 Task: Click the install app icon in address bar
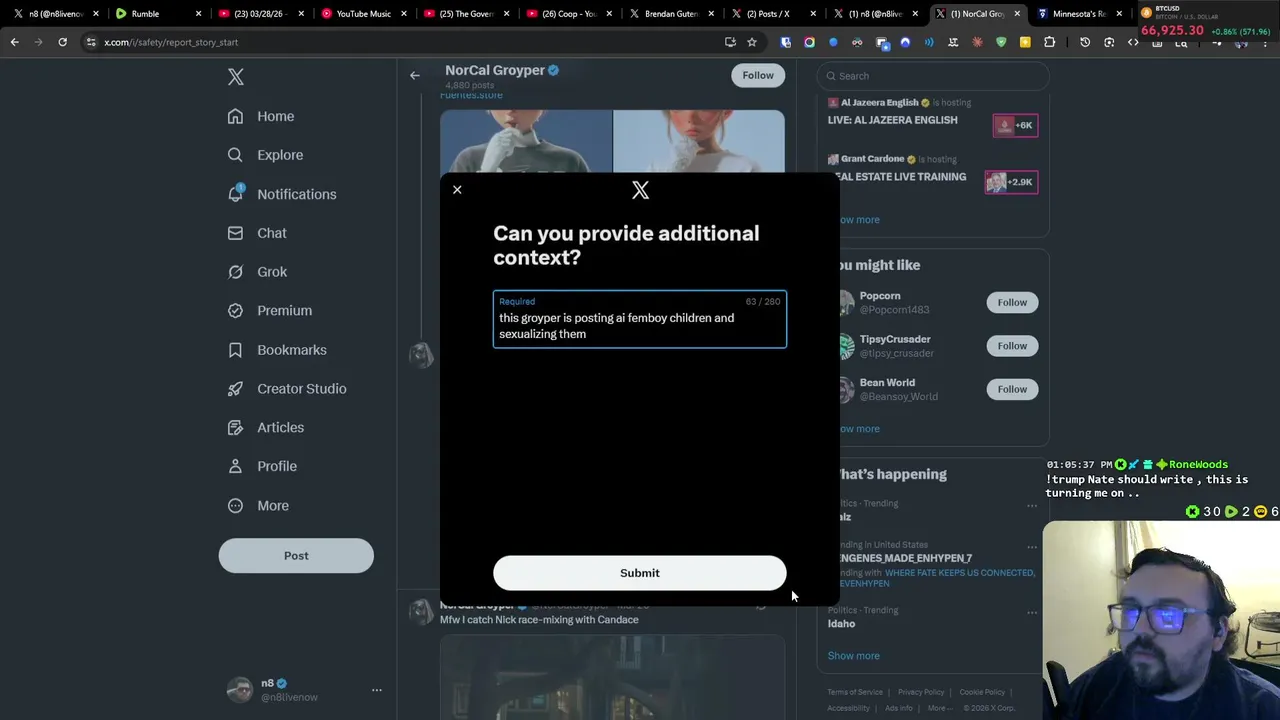[730, 42]
